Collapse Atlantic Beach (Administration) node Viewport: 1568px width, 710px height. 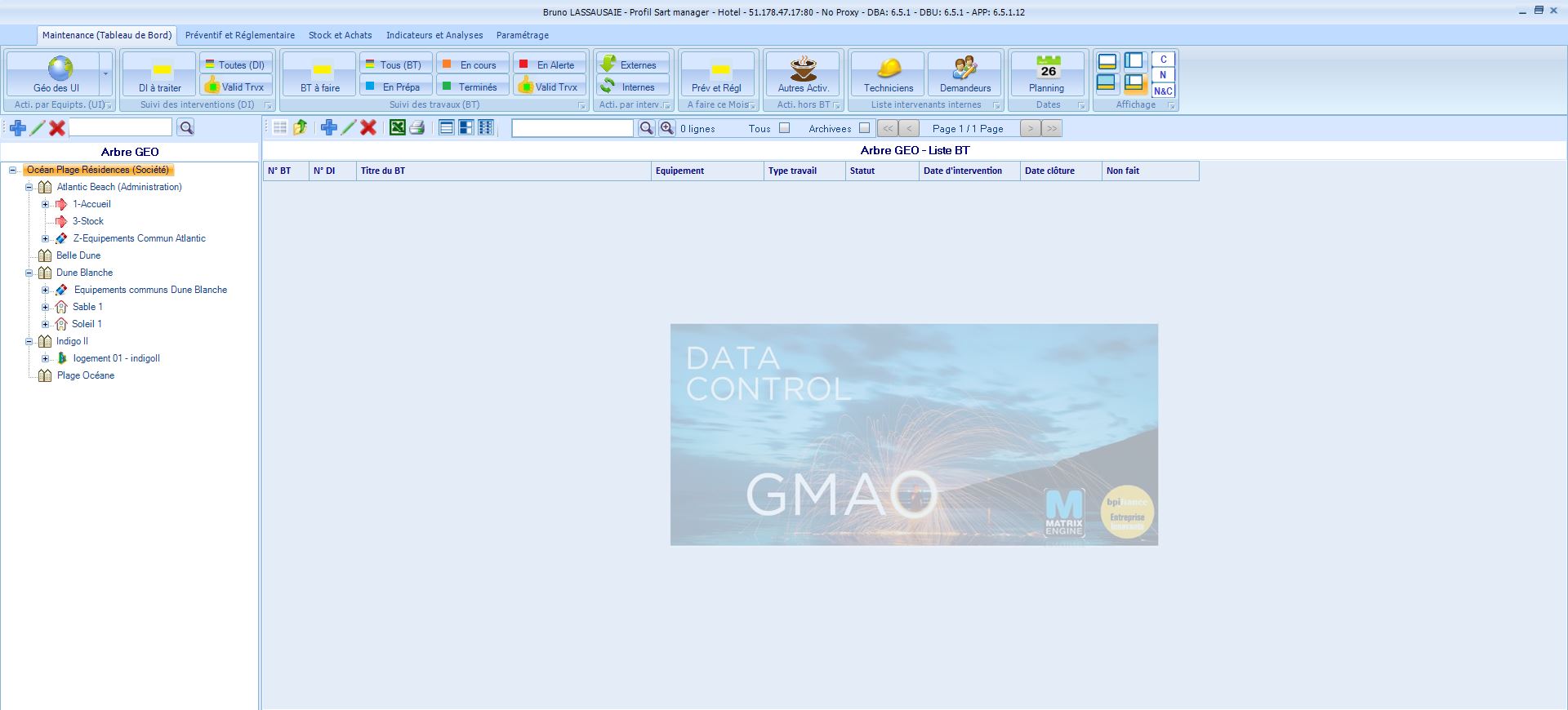click(29, 187)
